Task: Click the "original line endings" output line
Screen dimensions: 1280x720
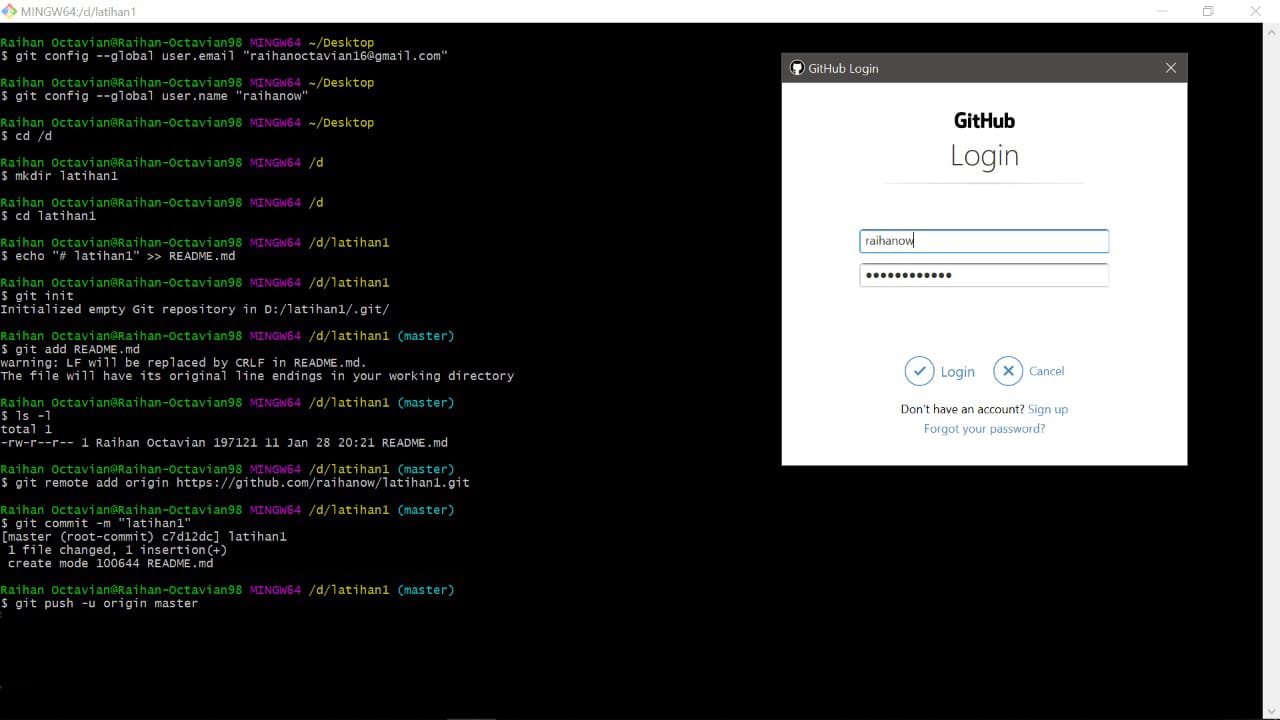Action: pyautogui.click(x=257, y=376)
